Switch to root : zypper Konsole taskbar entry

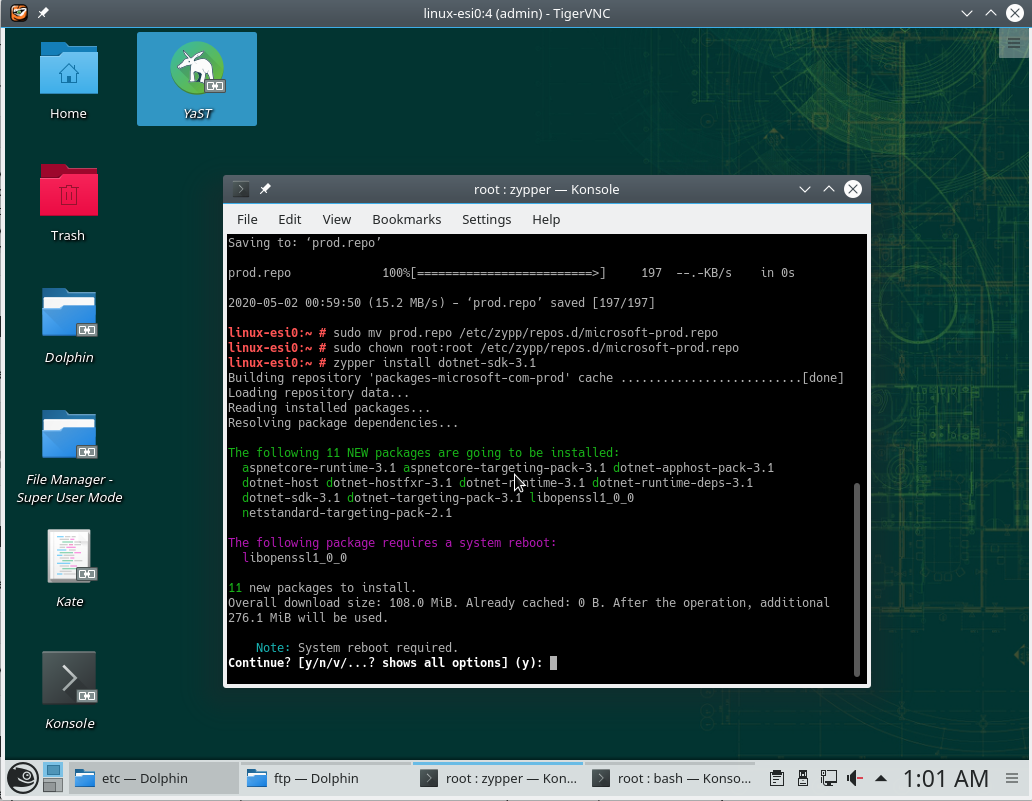[x=498, y=779]
